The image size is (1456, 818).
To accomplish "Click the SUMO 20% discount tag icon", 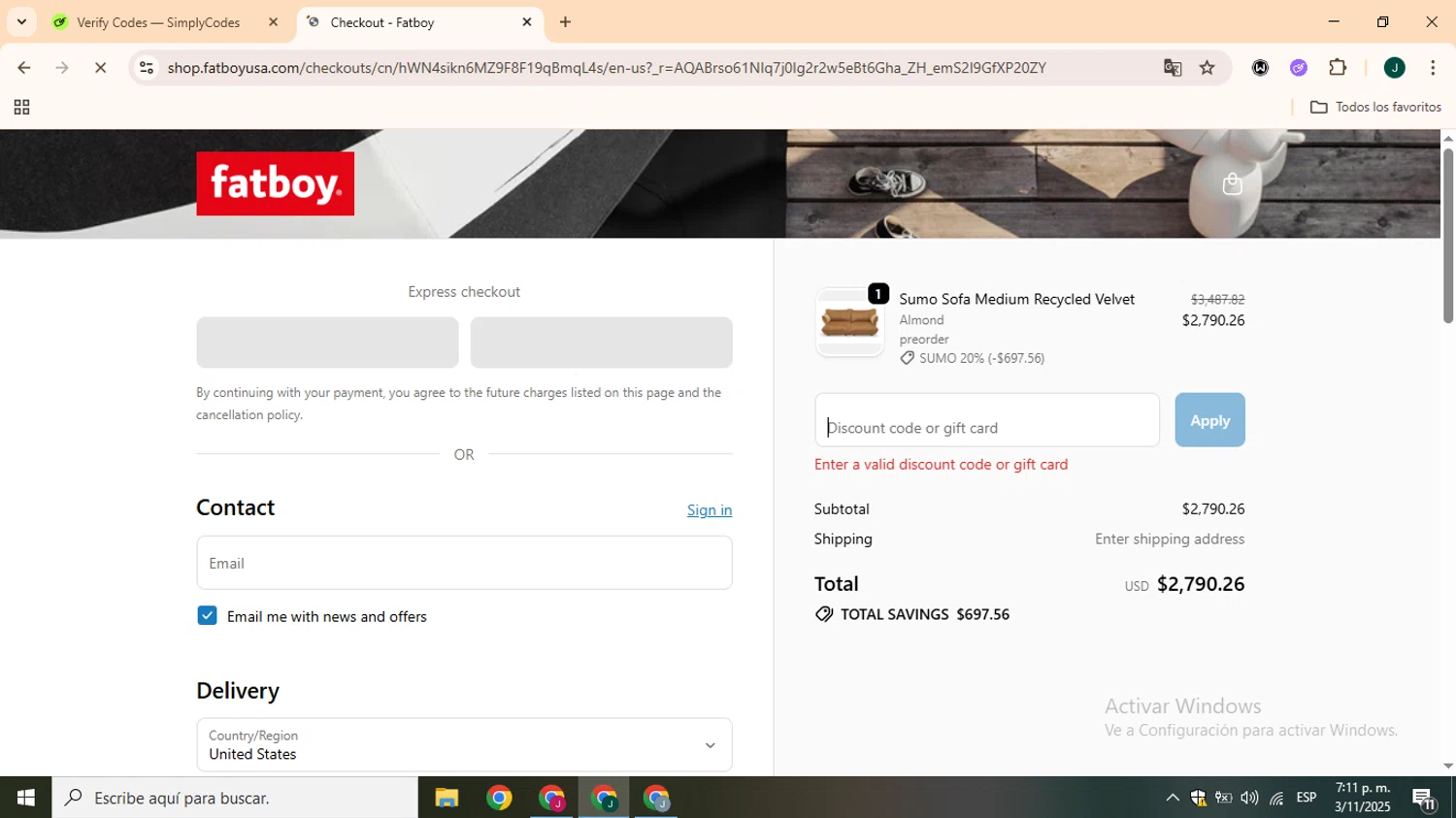I will tap(907, 358).
